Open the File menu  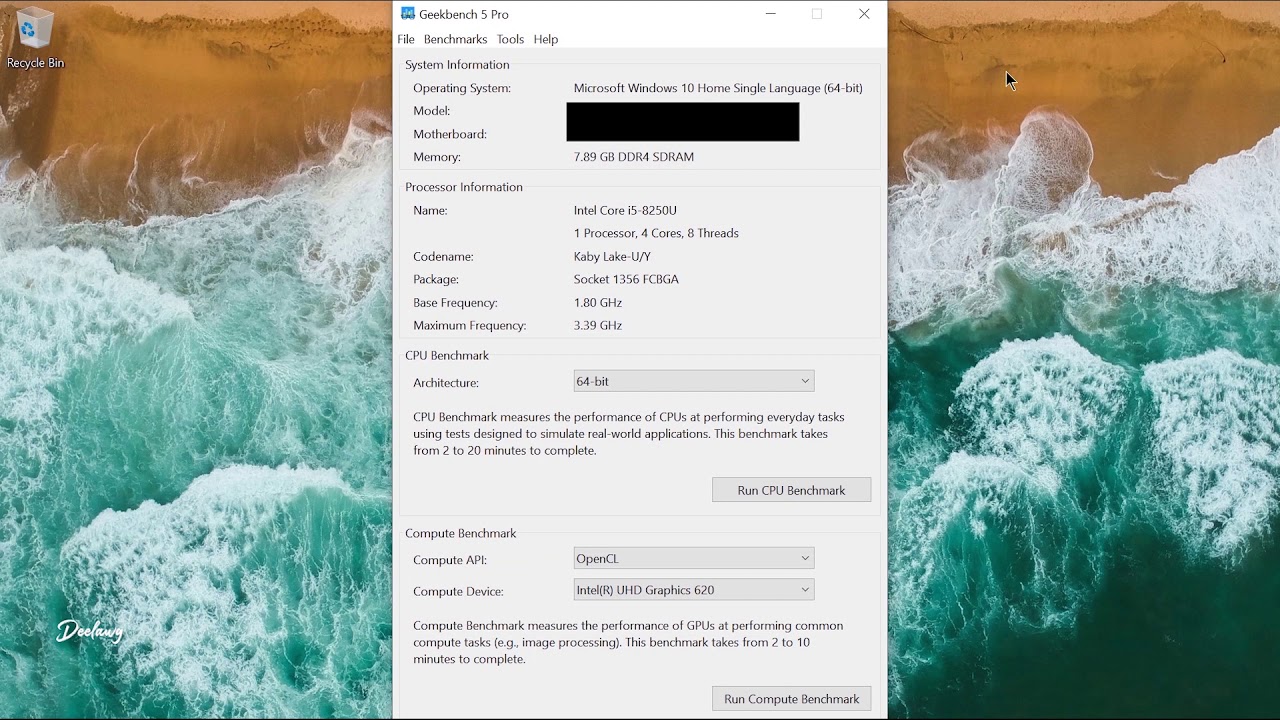pyautogui.click(x=406, y=39)
